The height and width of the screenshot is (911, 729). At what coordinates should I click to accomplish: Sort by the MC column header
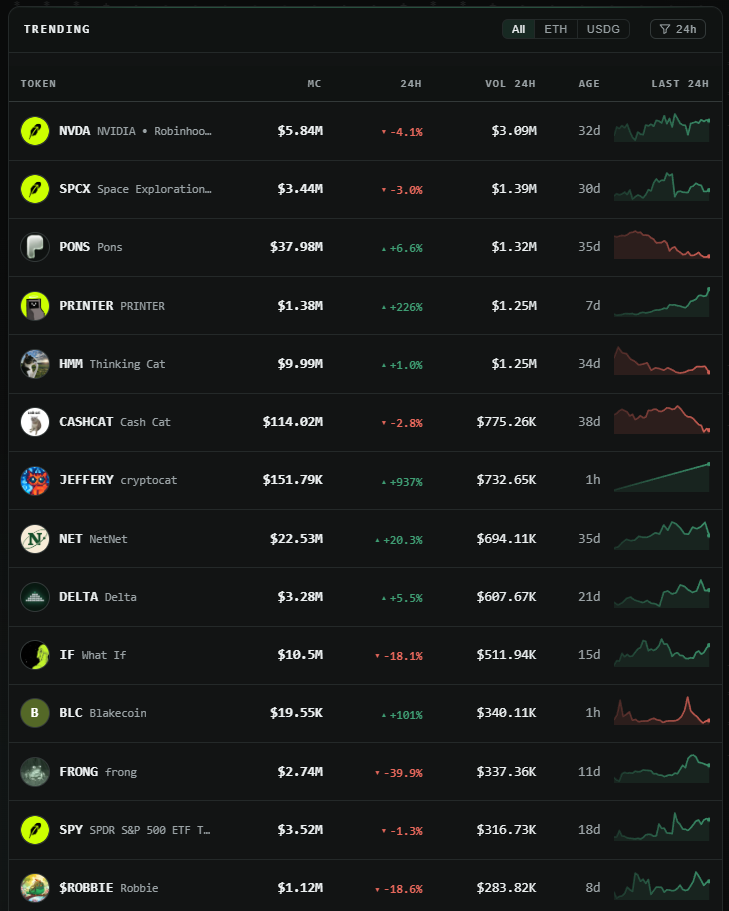coord(314,84)
